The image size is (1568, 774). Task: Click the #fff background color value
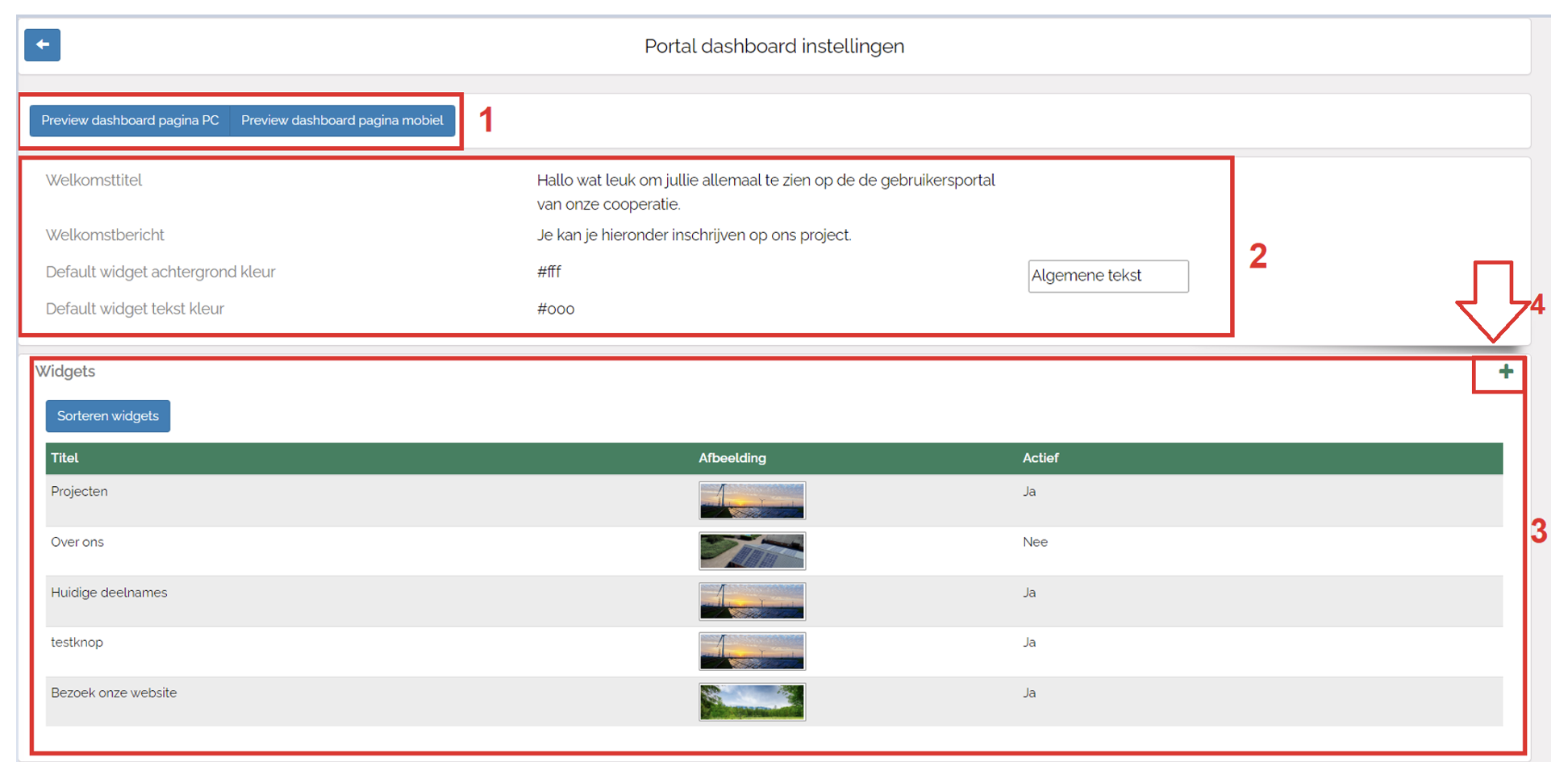tap(549, 272)
